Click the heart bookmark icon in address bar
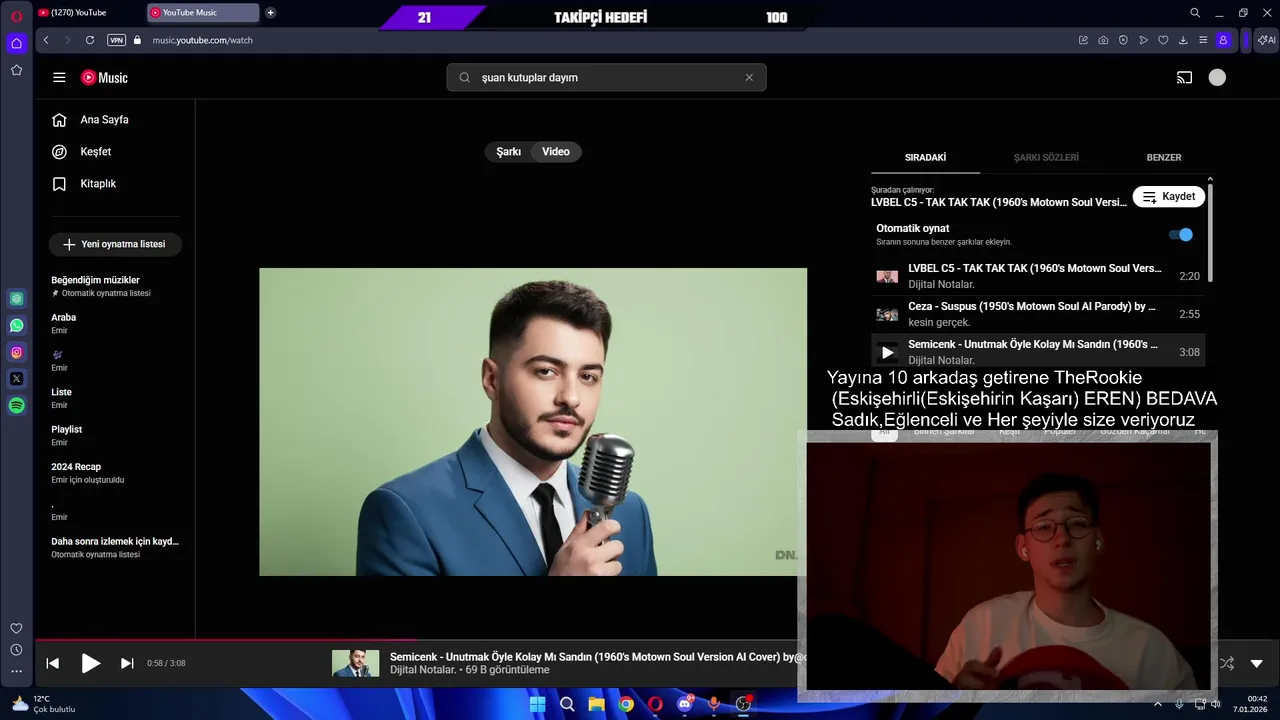 pyautogui.click(x=1163, y=40)
